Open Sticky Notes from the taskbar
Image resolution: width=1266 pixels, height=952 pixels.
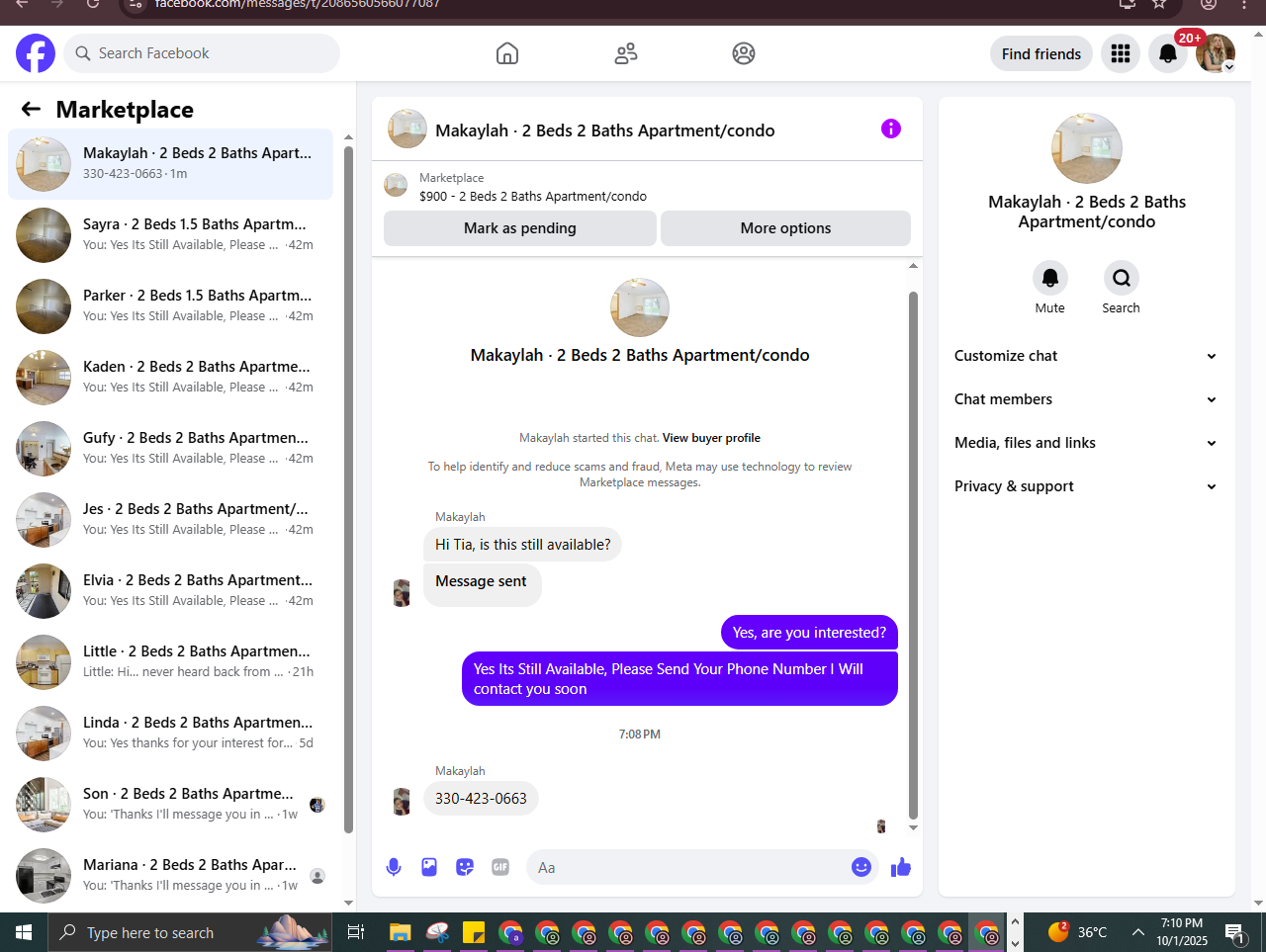pyautogui.click(x=473, y=932)
